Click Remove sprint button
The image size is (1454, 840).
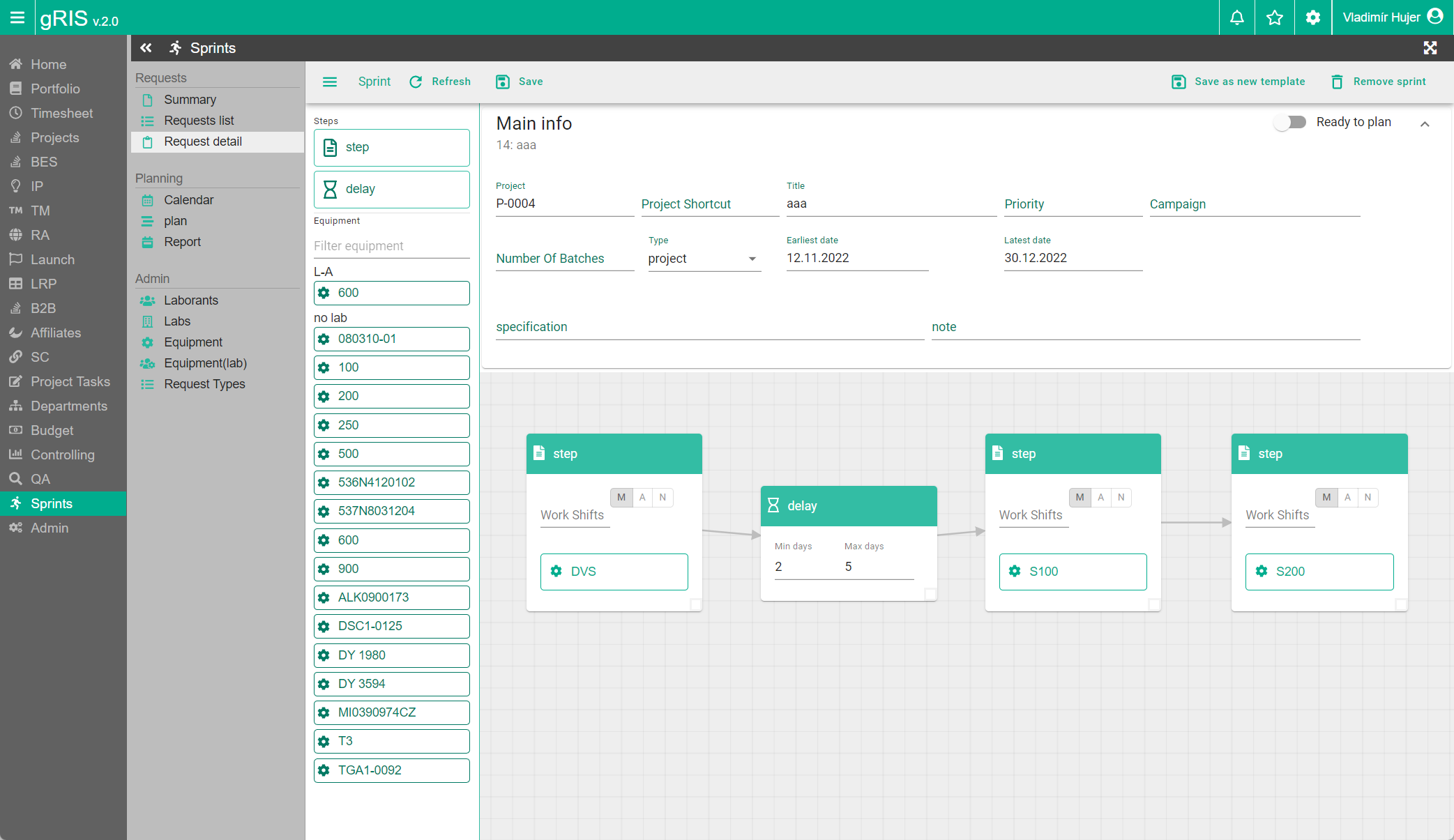point(1378,82)
